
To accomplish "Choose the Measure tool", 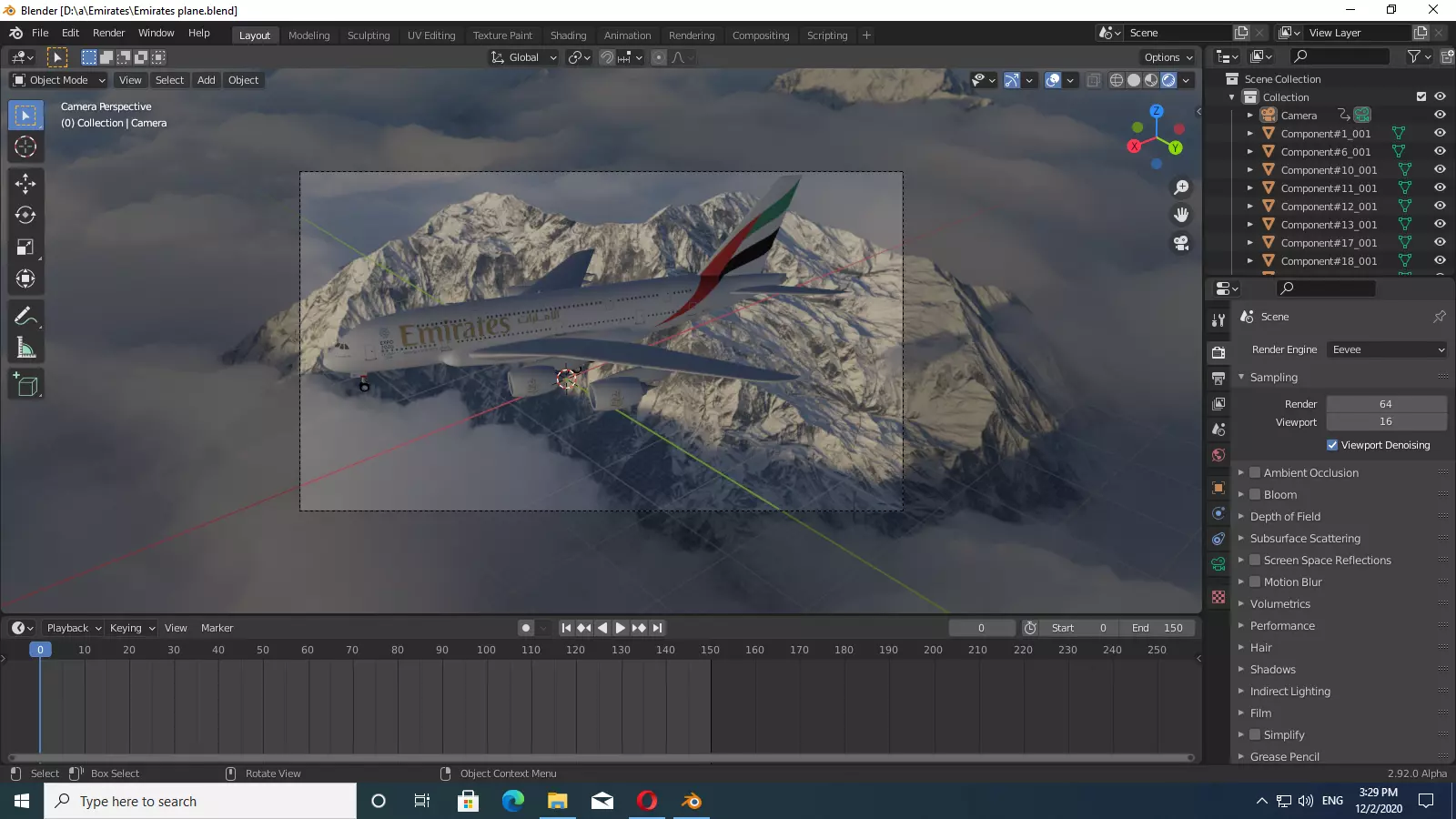I will [25, 349].
